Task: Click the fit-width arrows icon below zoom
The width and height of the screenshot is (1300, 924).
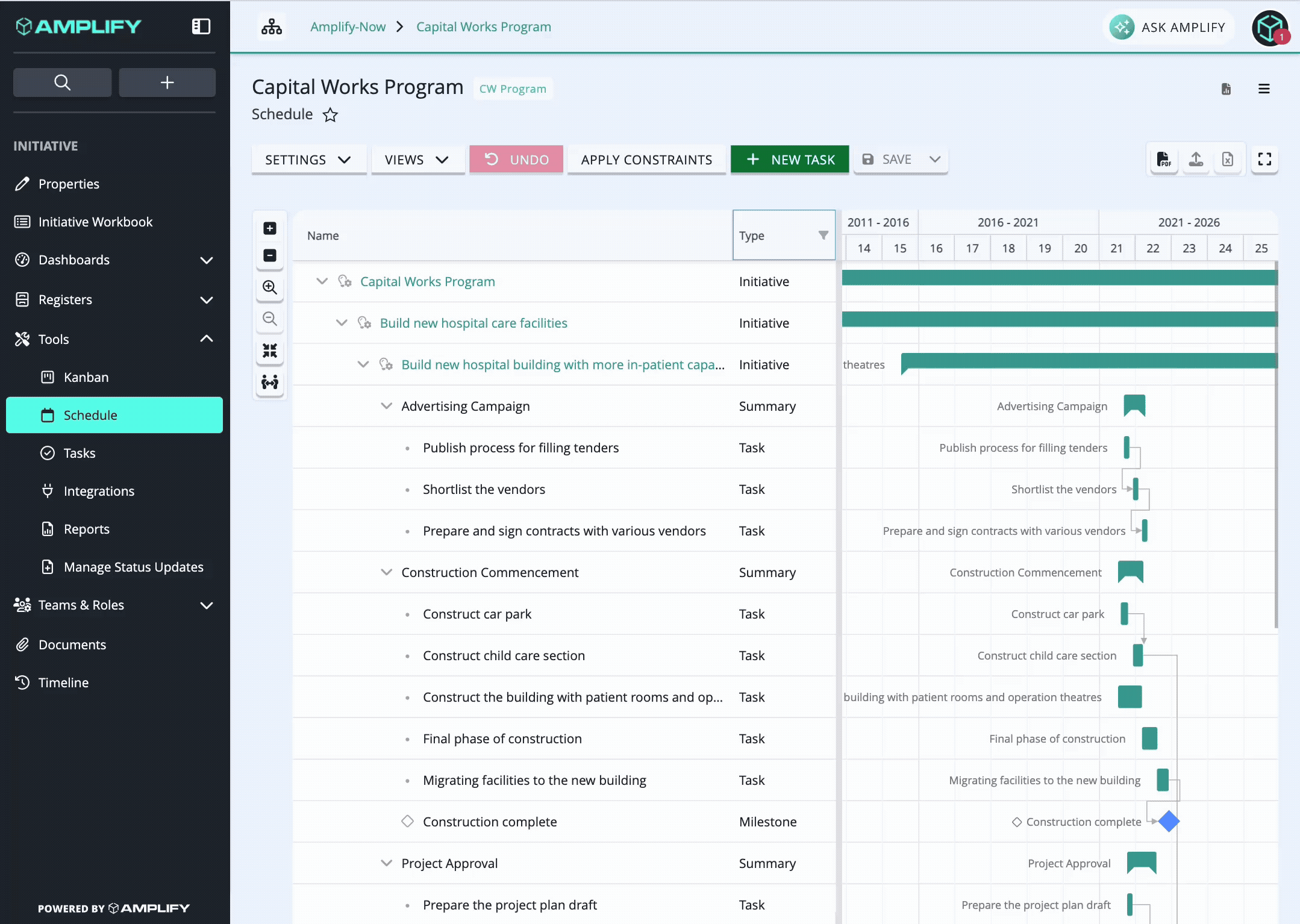Action: coord(270,382)
